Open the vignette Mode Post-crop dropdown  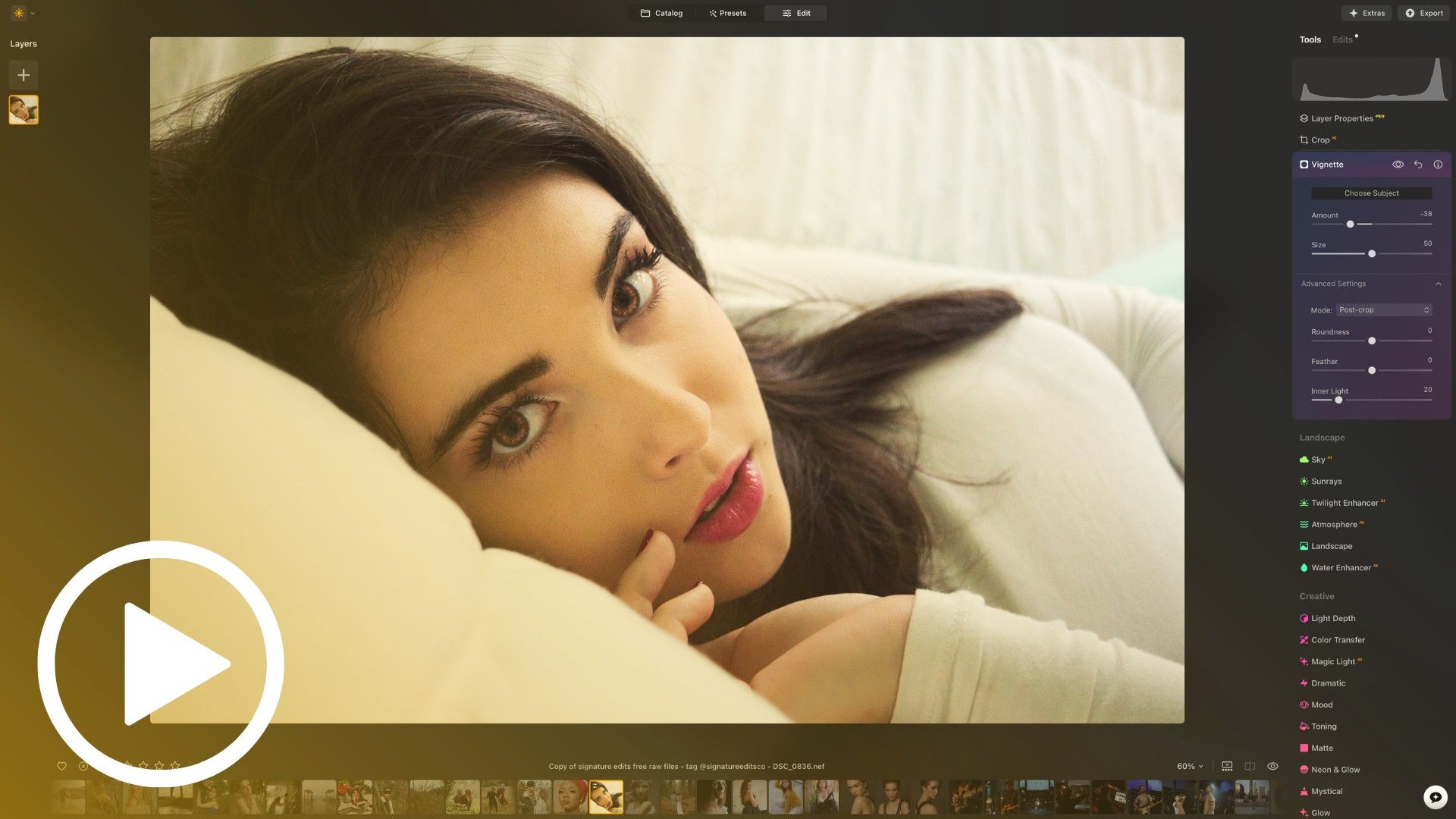[x=1383, y=310]
